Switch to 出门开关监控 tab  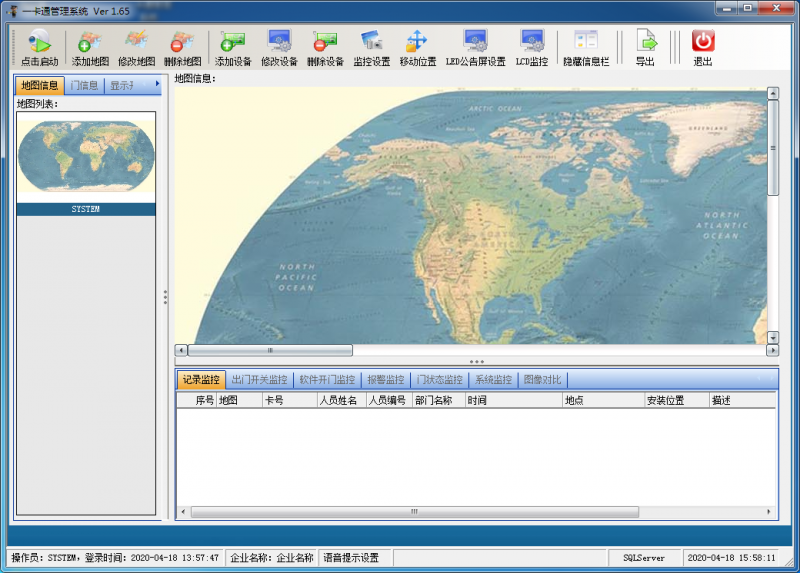(x=259, y=380)
